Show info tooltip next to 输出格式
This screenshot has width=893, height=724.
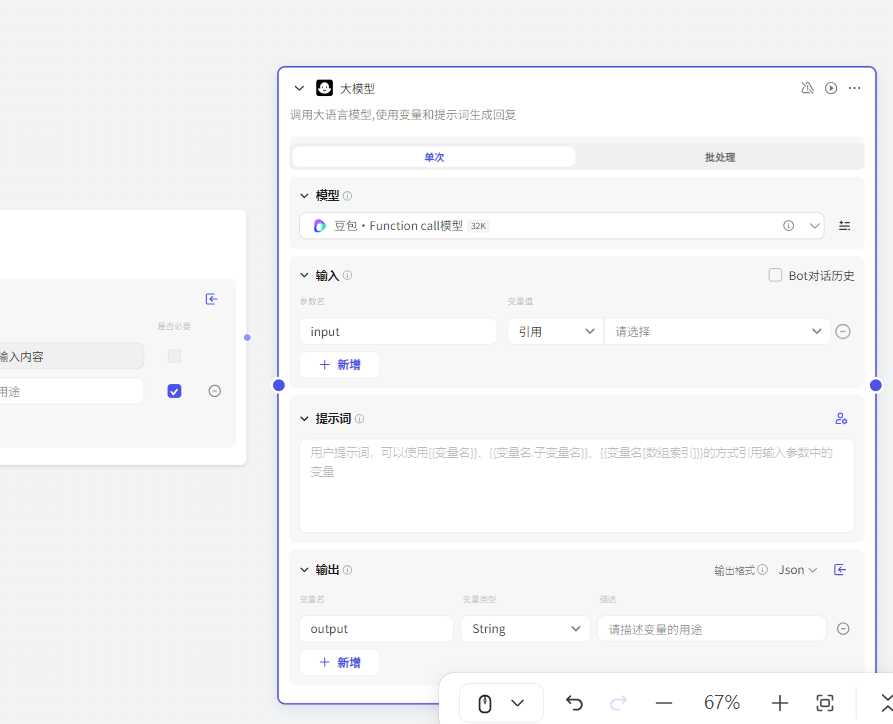tap(763, 570)
